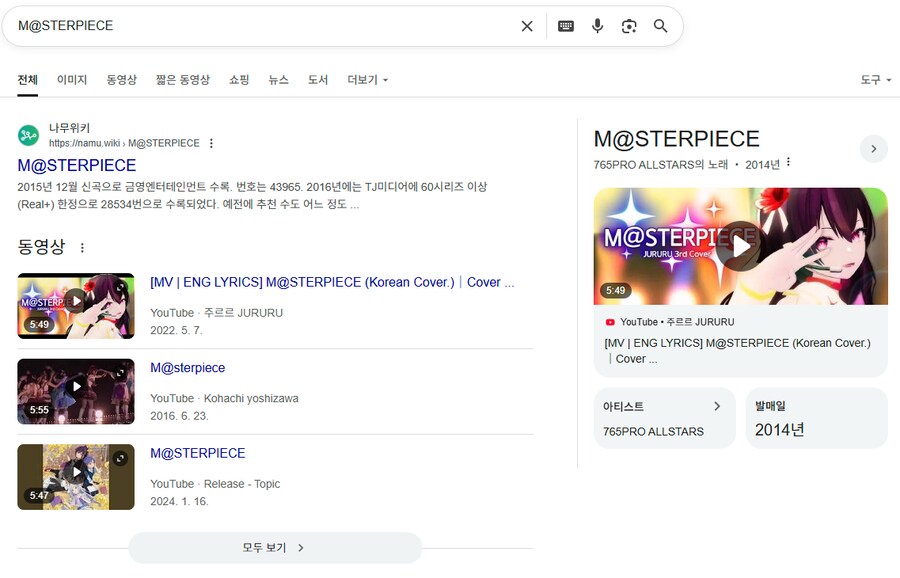Open the 765PRO ALLSTARS artist card
Image resolution: width=900 pixels, height=578 pixels.
point(664,418)
